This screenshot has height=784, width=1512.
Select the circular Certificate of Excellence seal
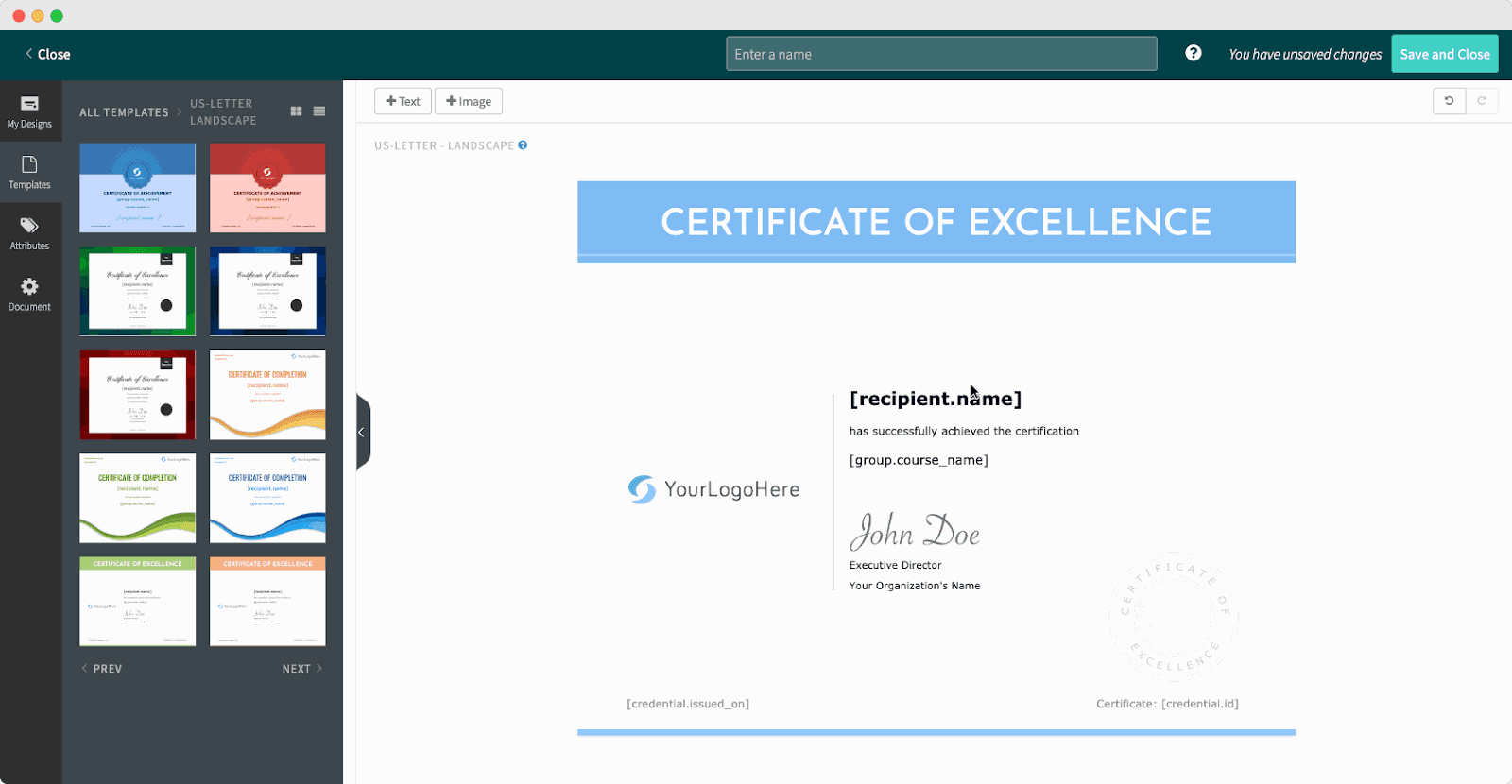point(1174,617)
